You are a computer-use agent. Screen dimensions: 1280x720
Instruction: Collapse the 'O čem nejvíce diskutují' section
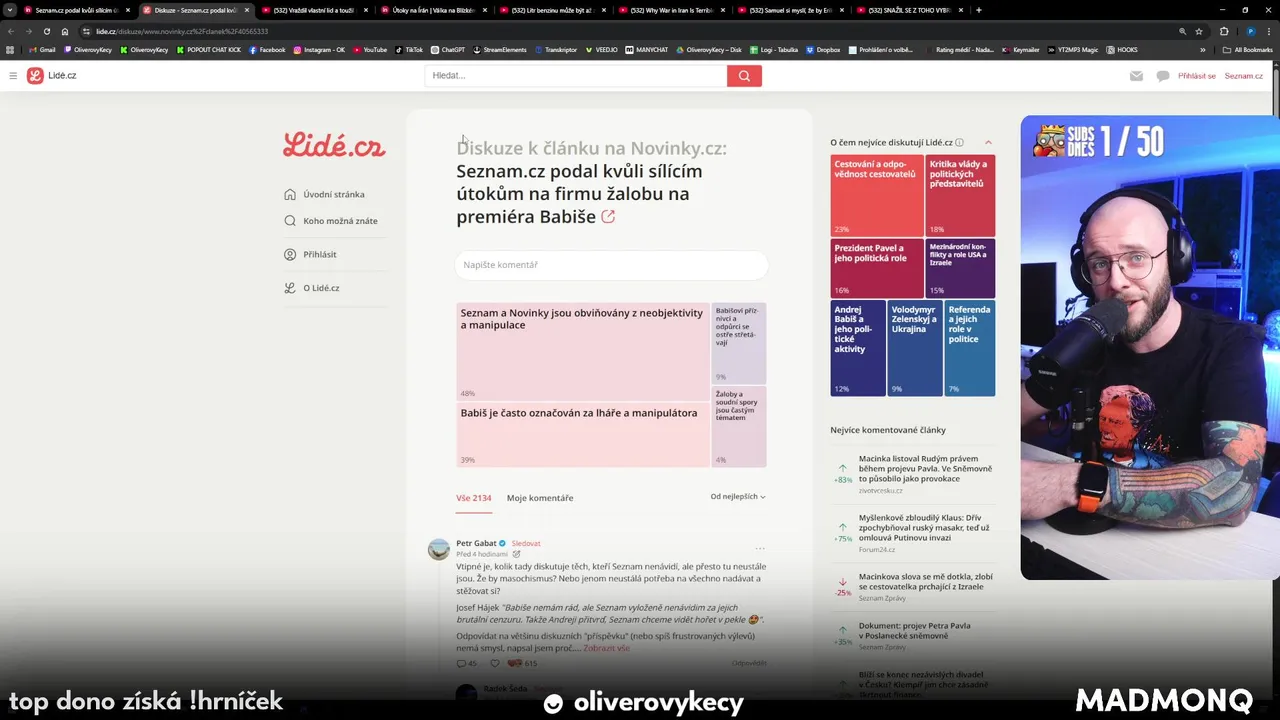point(988,143)
